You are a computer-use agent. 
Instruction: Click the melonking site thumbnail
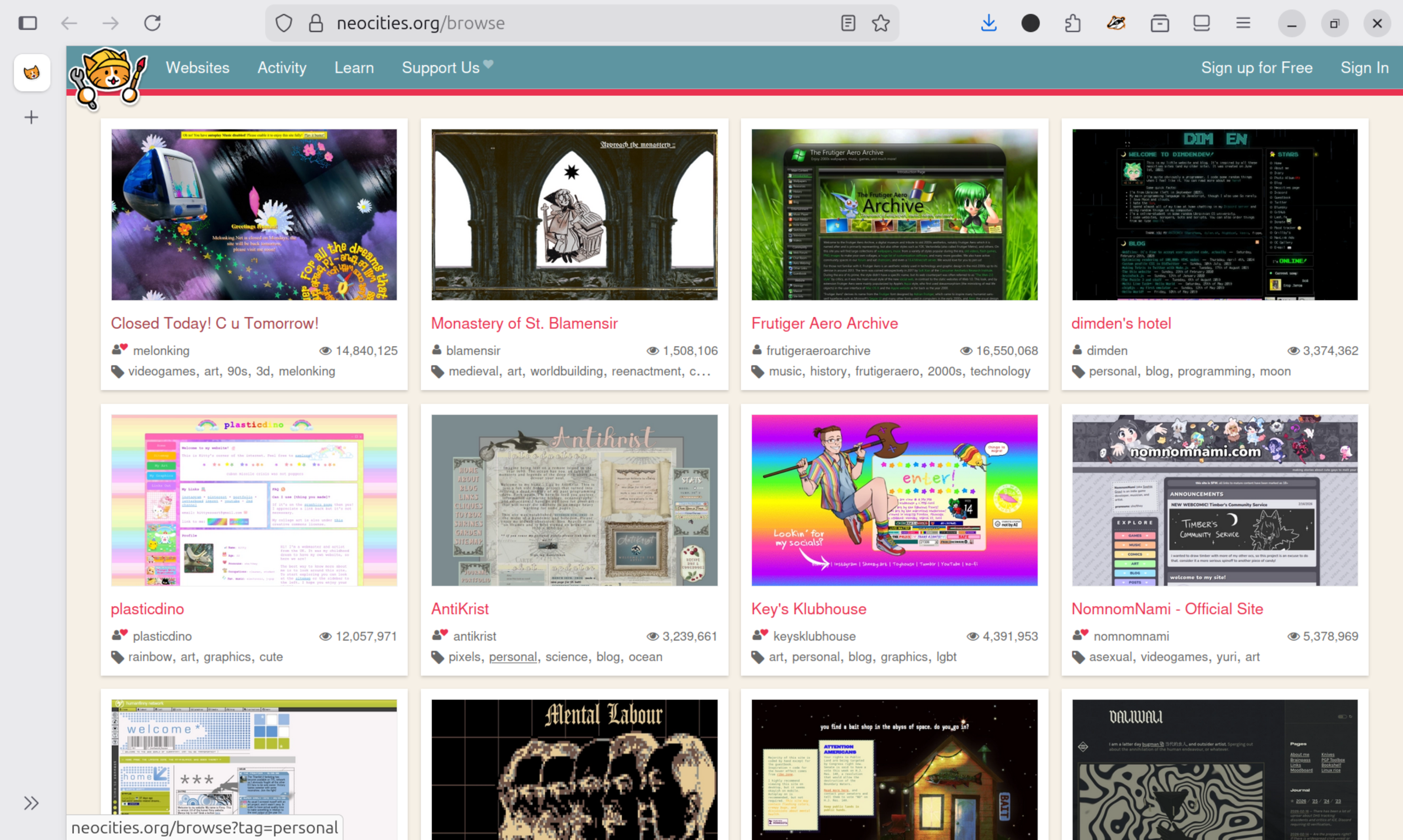point(254,215)
